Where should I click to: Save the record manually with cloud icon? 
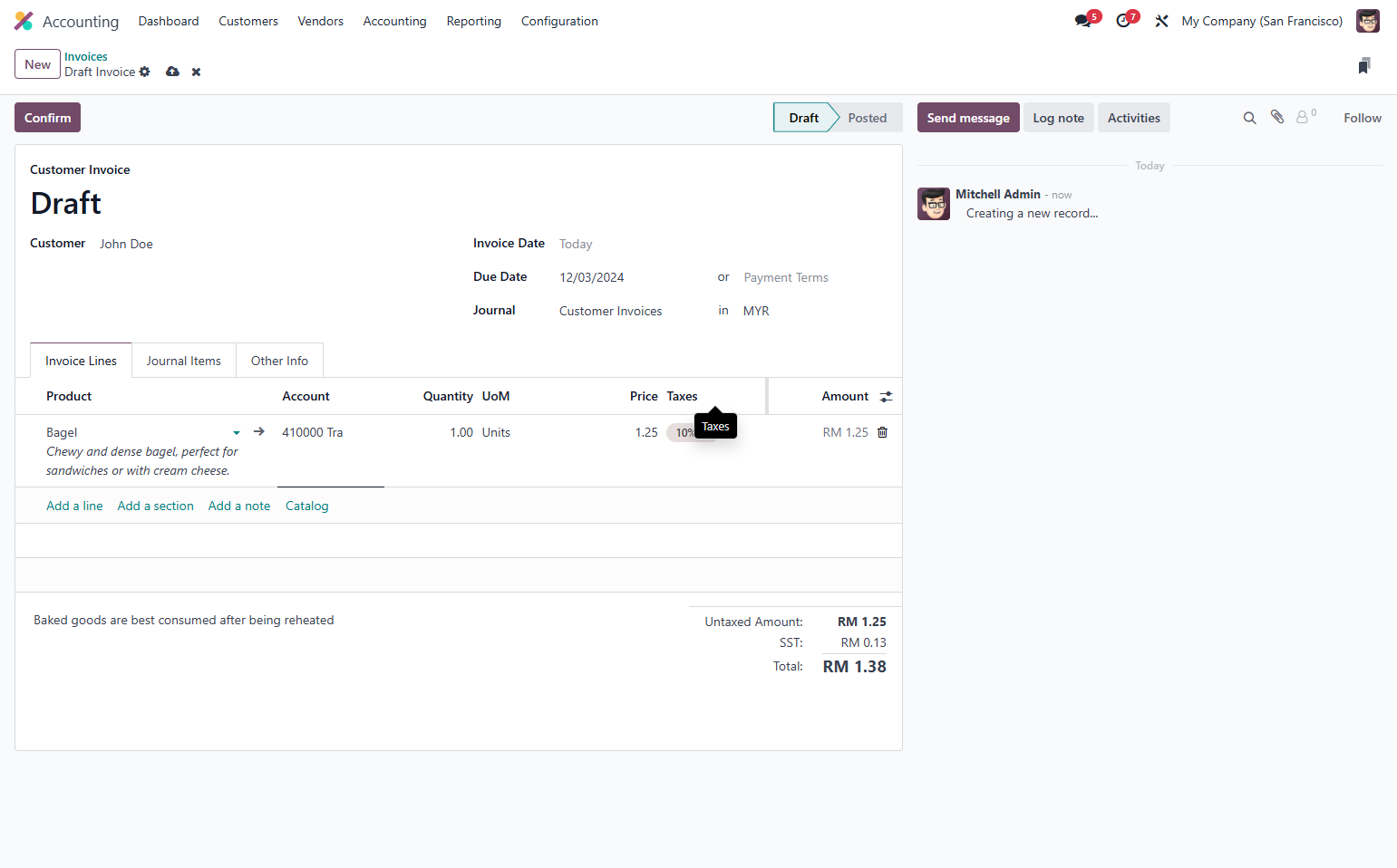tap(172, 72)
